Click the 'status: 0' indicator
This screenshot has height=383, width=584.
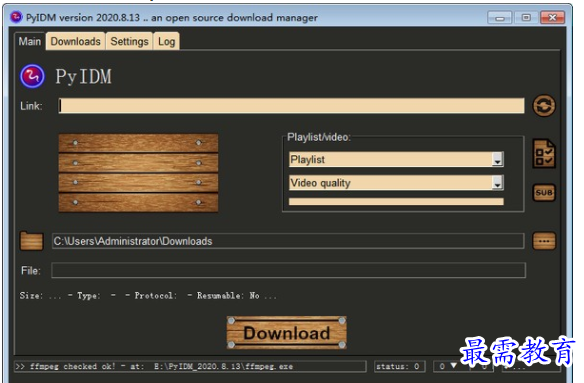(x=399, y=366)
